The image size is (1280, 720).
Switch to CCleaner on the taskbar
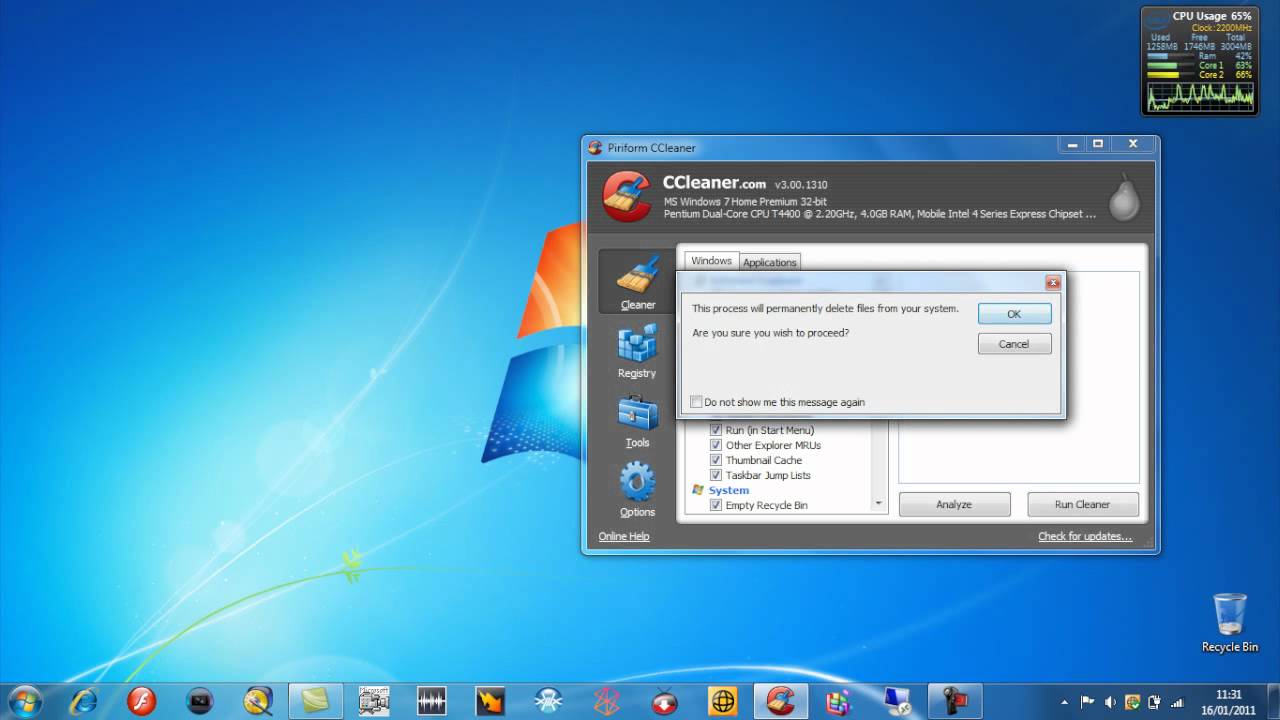click(x=781, y=701)
